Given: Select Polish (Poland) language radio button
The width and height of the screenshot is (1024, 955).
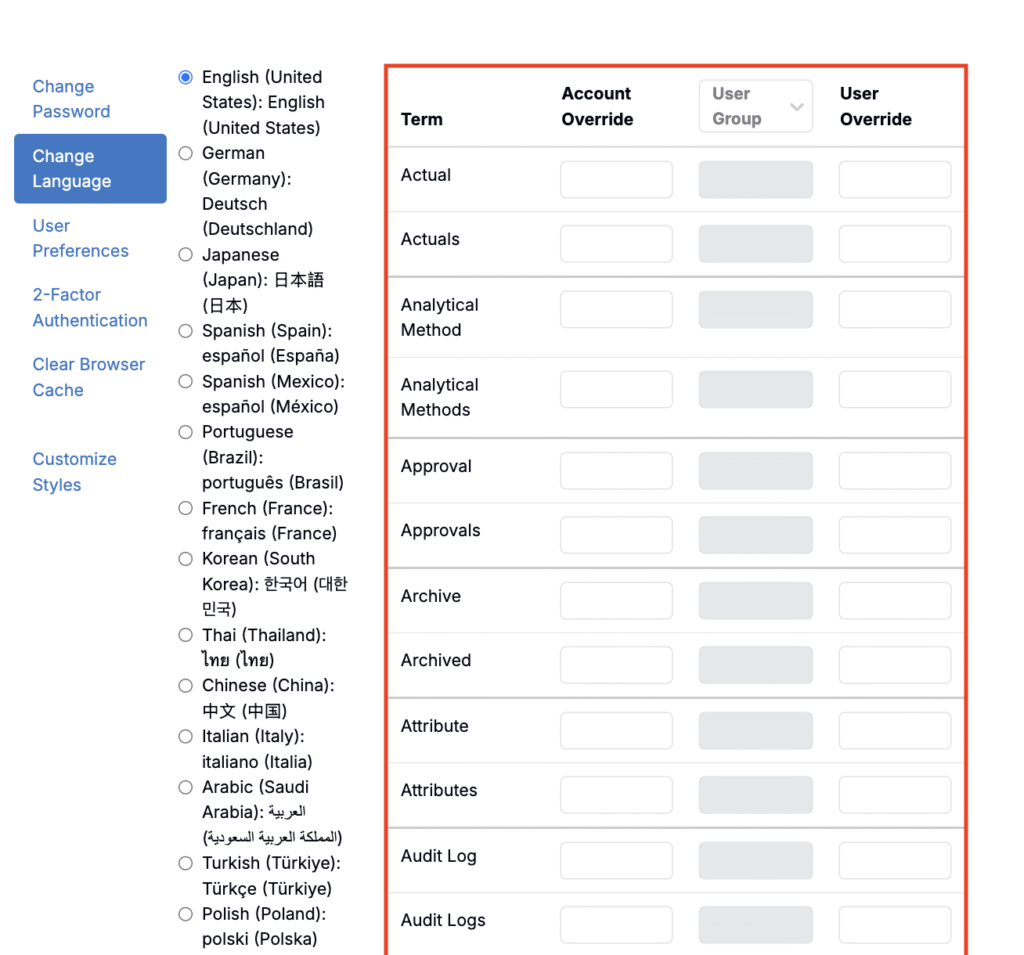Looking at the screenshot, I should [185, 913].
